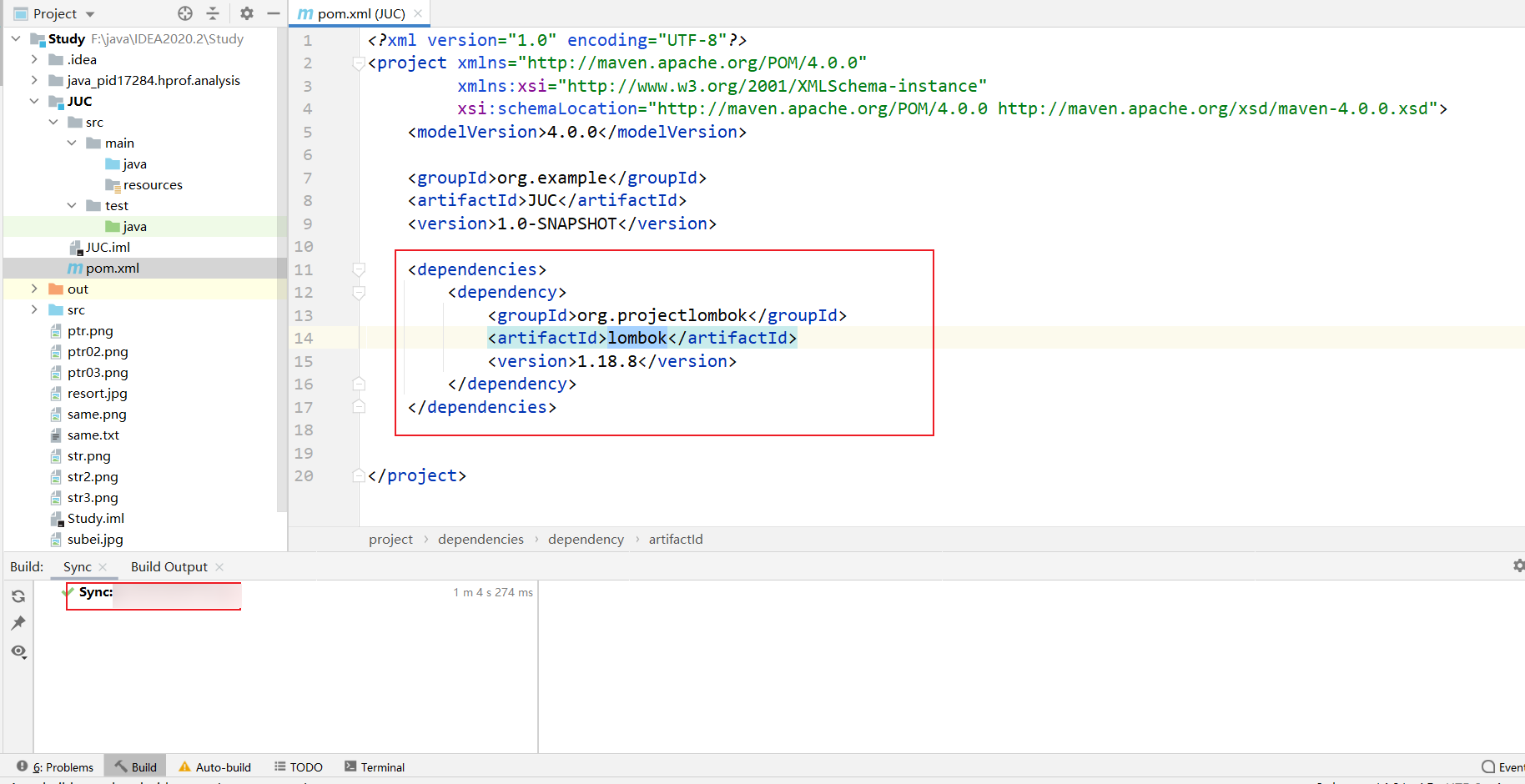Viewport: 1525px width, 784px height.
Task: Select the subei.jpg file
Action: [x=87, y=539]
